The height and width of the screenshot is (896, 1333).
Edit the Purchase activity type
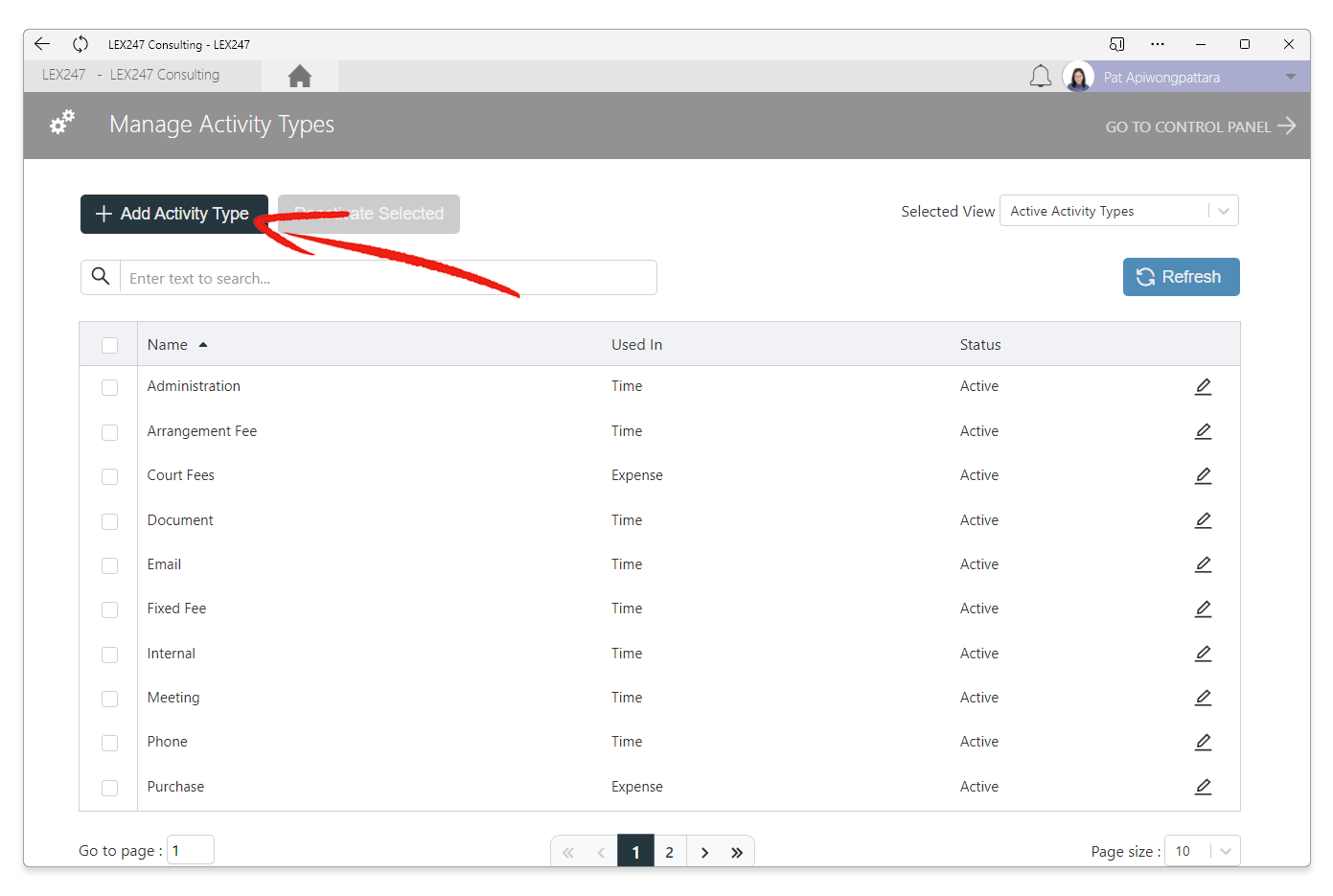point(1203,787)
